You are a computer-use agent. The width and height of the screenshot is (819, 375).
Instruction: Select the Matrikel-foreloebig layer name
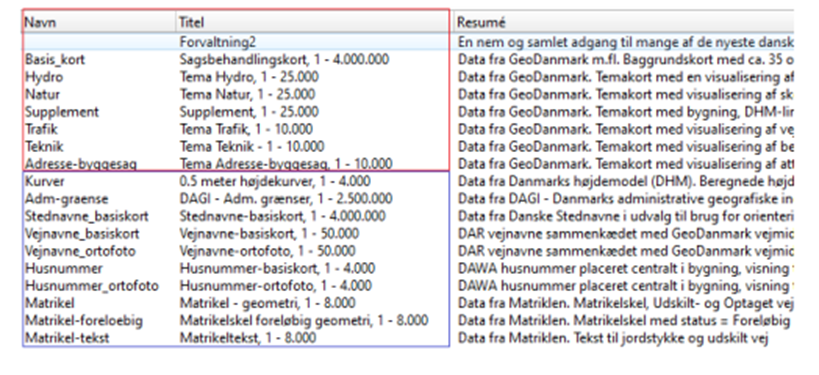coord(84,321)
